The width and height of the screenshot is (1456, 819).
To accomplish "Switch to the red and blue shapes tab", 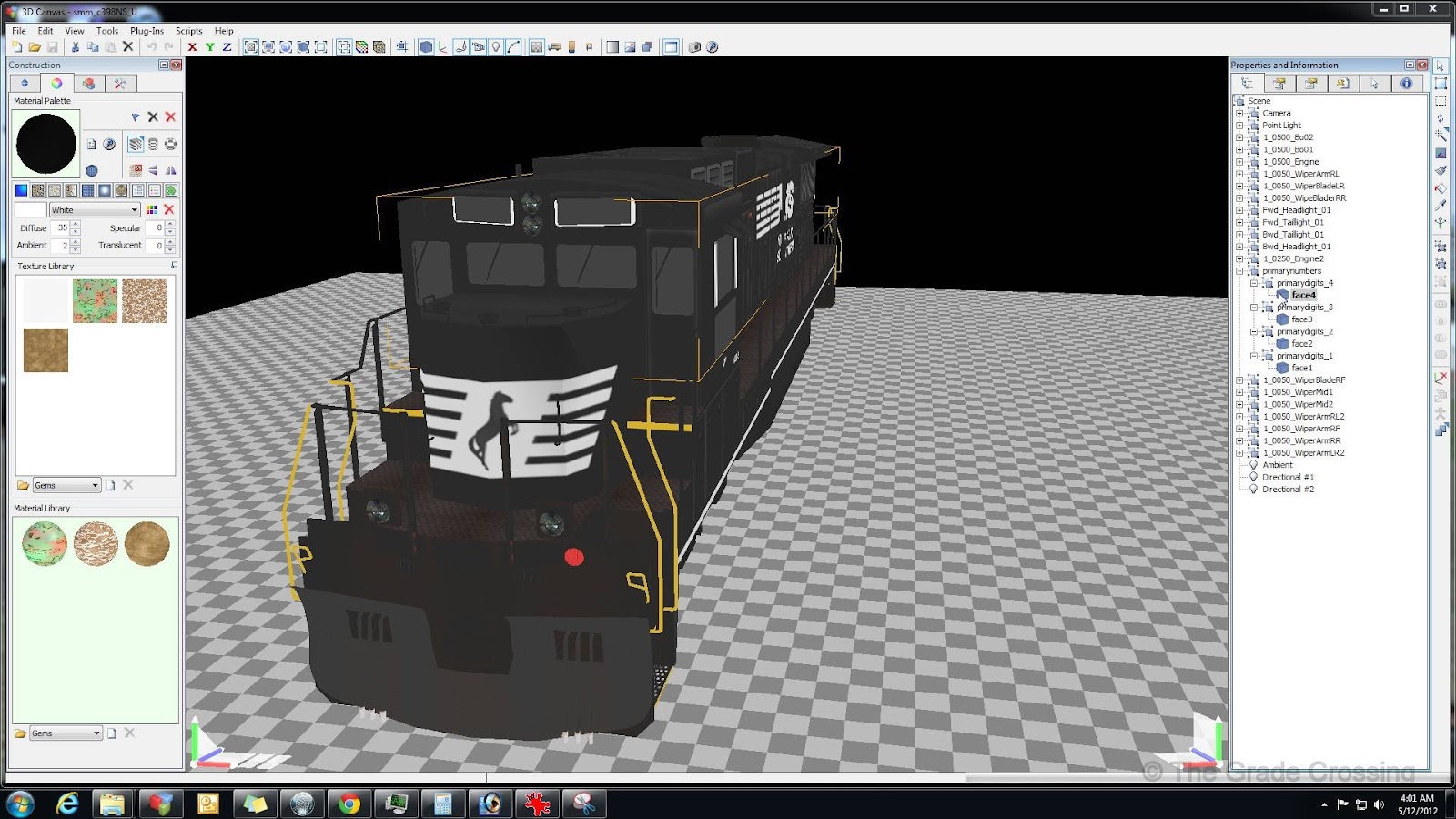I will [88, 84].
